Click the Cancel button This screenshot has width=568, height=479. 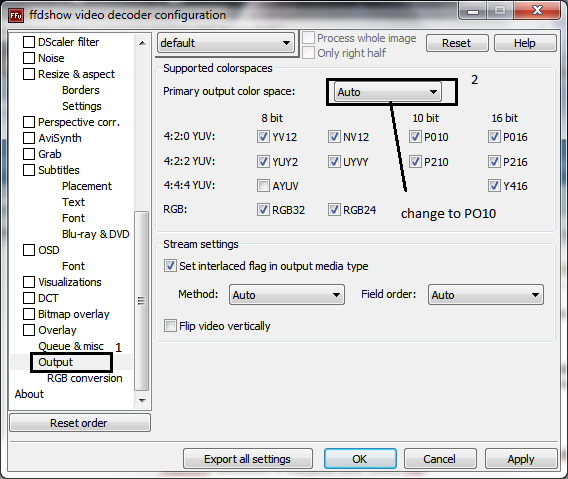coord(440,459)
